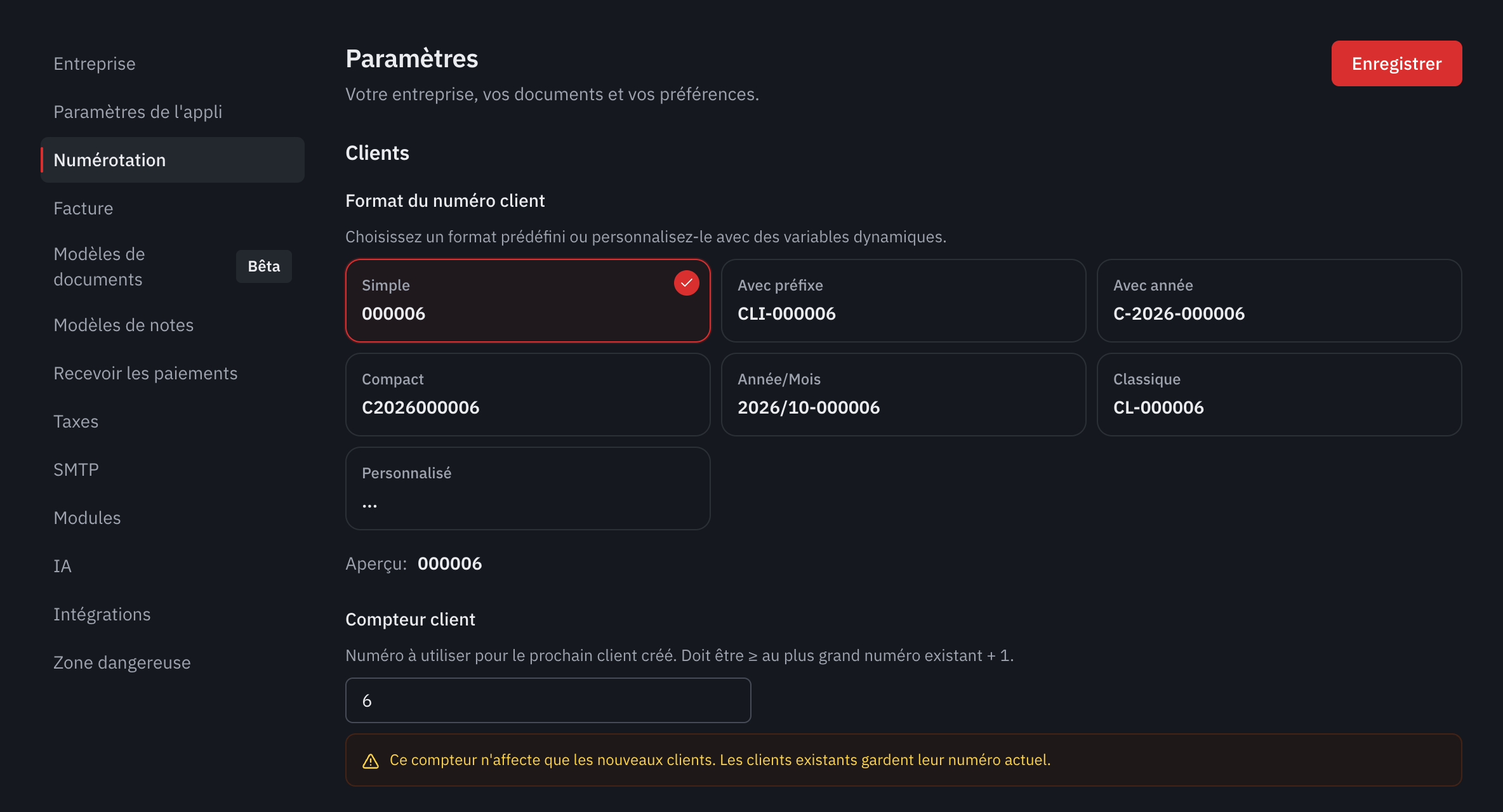Open the SMTP settings section
The height and width of the screenshot is (812, 1503).
point(173,469)
